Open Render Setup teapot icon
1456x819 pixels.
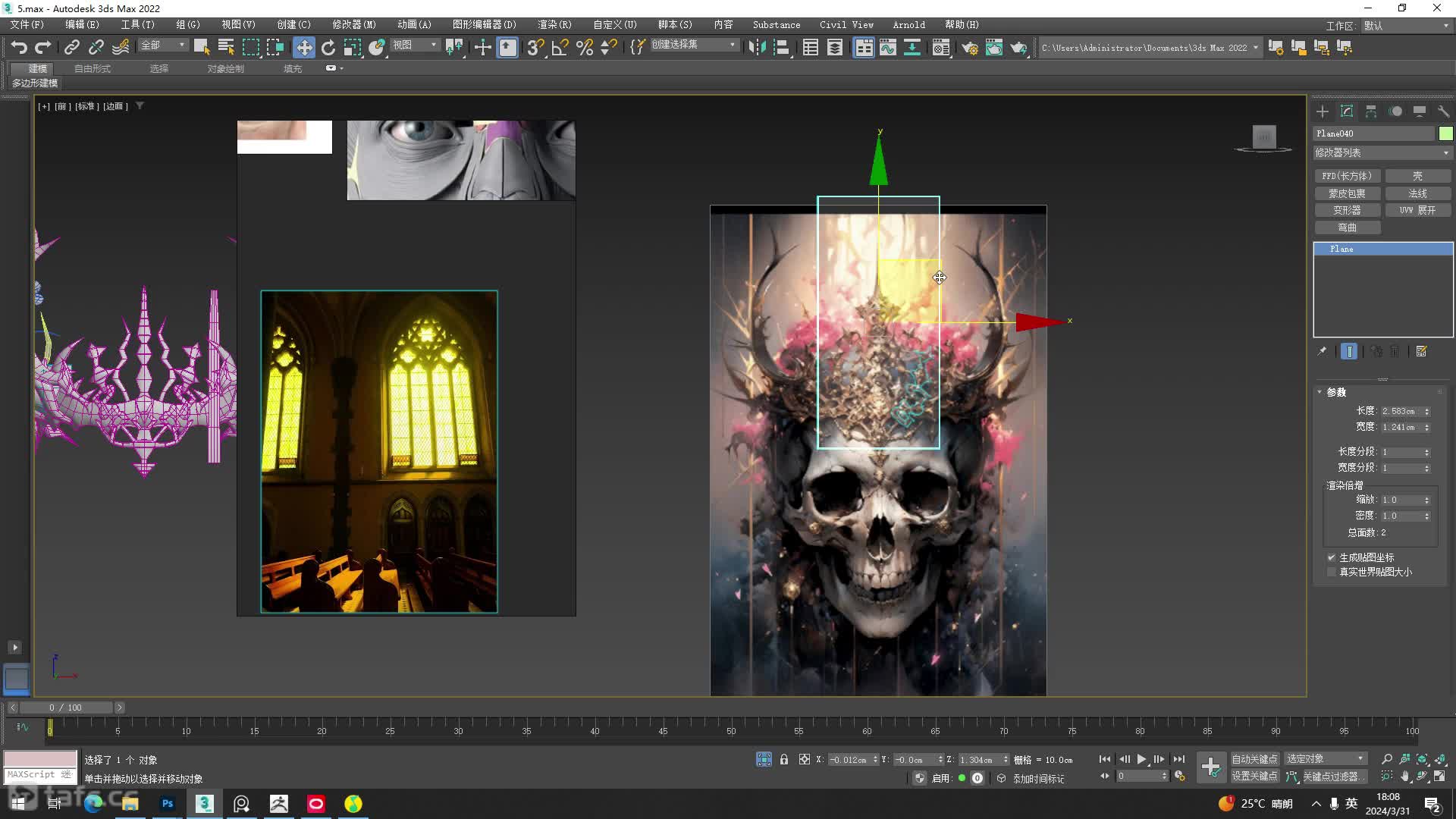(970, 47)
